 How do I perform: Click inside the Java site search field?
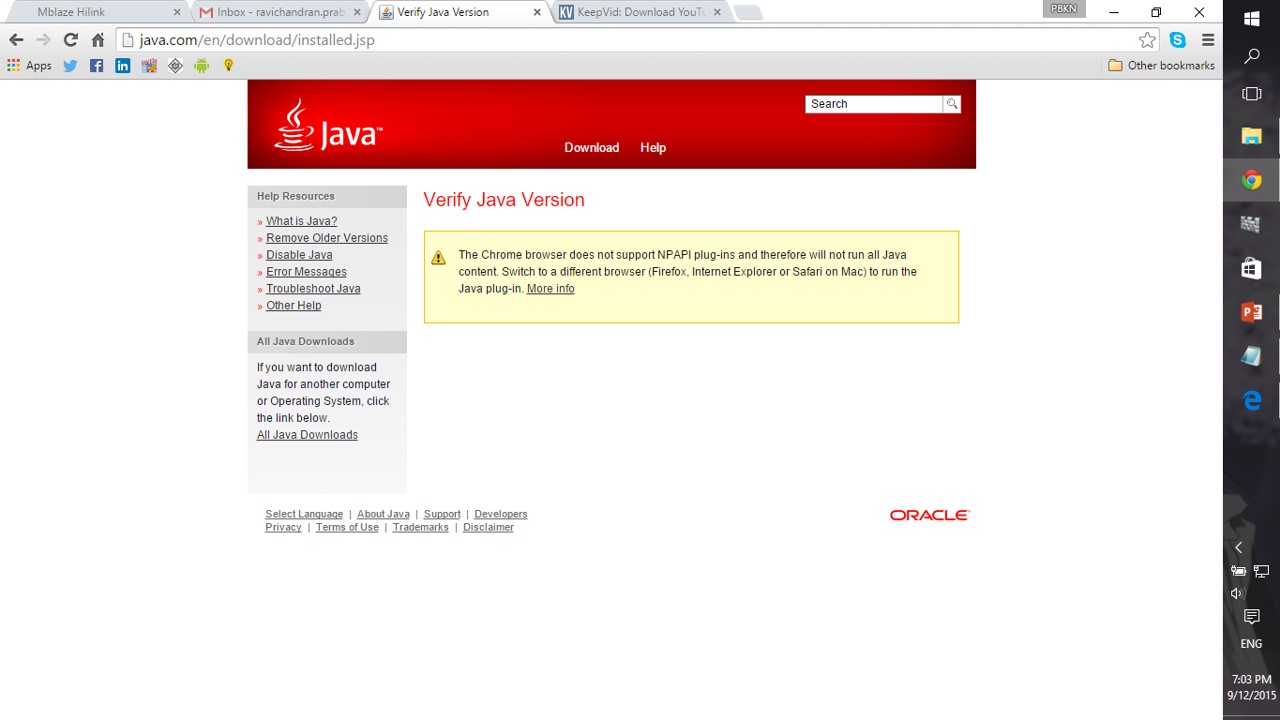click(873, 104)
